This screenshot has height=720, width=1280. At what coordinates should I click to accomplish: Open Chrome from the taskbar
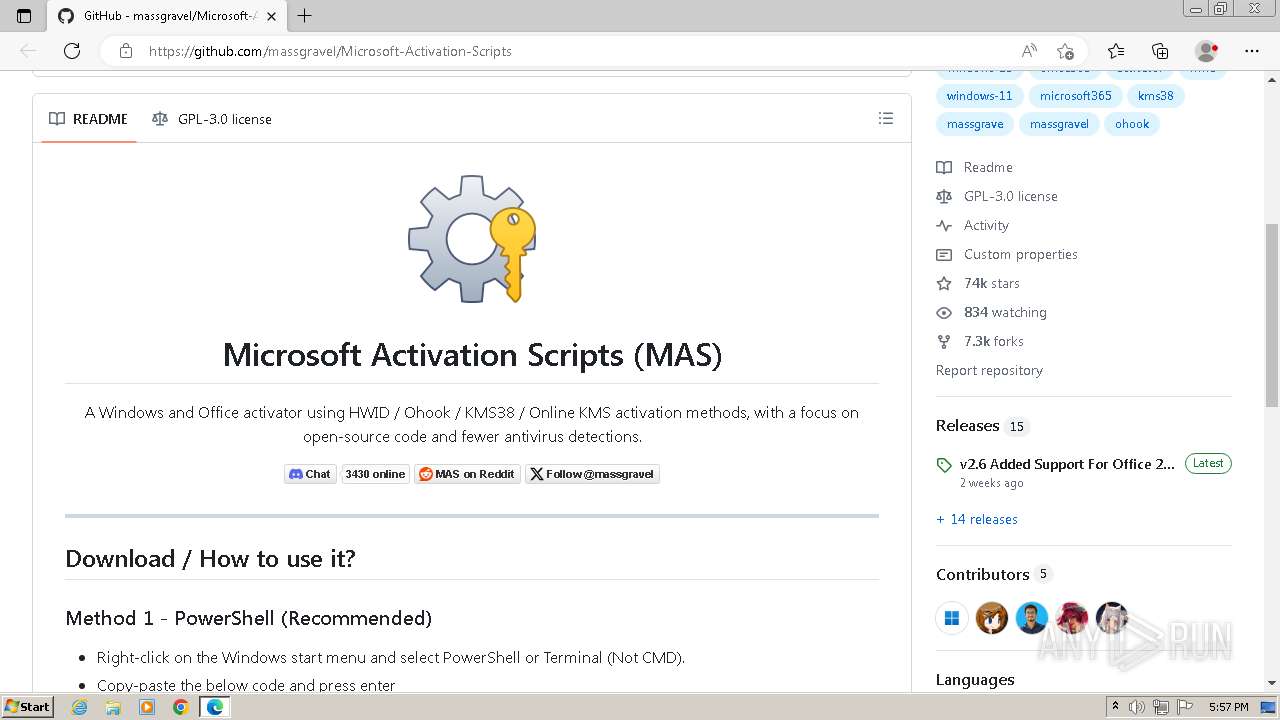(x=180, y=707)
